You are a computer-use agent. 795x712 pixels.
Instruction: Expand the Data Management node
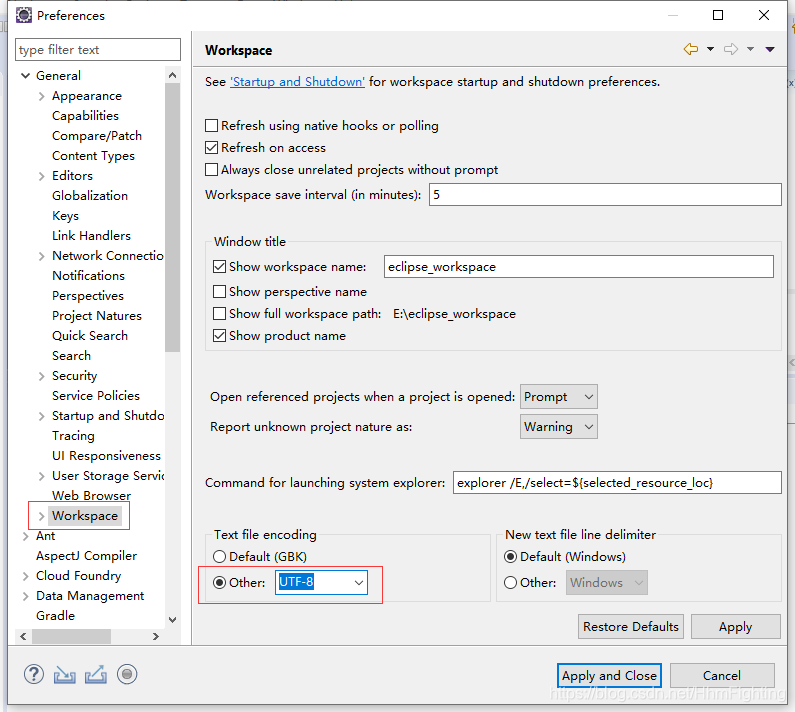click(x=25, y=596)
